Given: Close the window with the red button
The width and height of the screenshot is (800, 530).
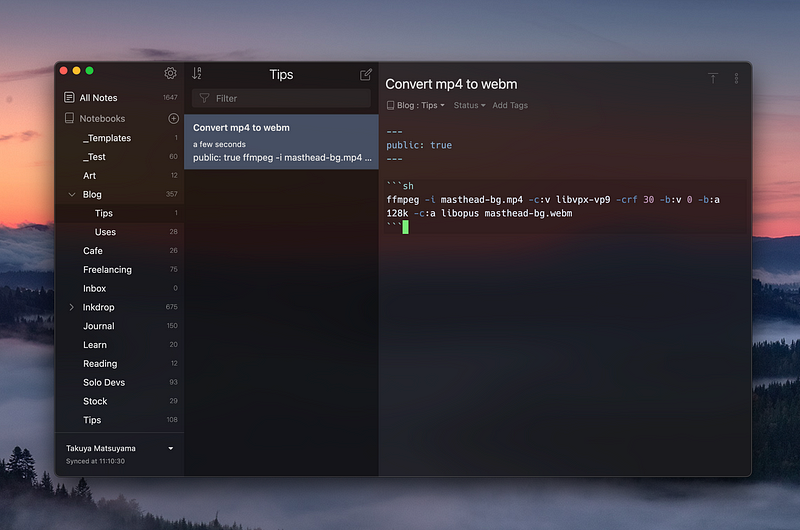Looking at the screenshot, I should coord(64,71).
